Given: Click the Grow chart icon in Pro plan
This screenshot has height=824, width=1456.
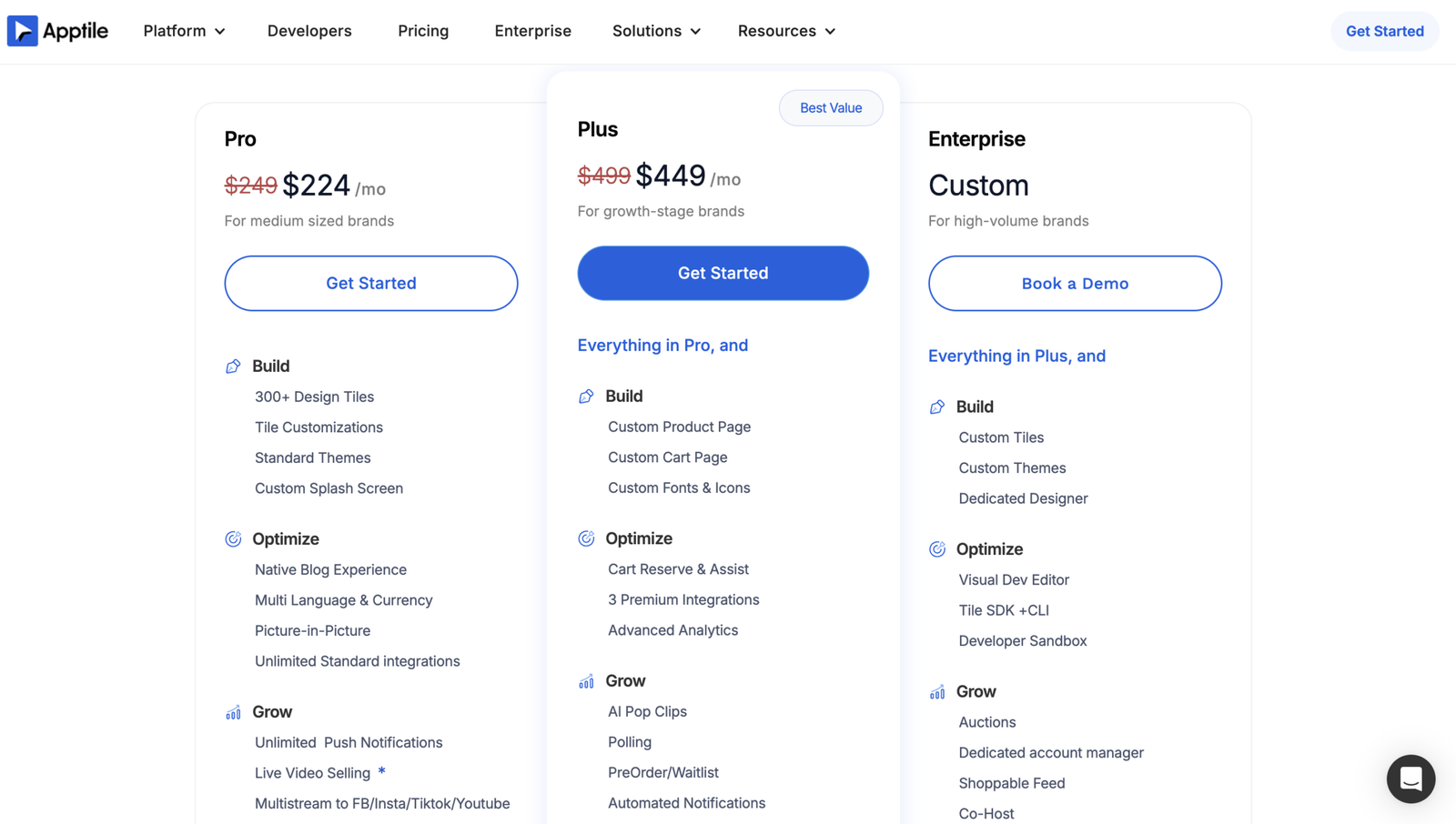Looking at the screenshot, I should pos(233,712).
